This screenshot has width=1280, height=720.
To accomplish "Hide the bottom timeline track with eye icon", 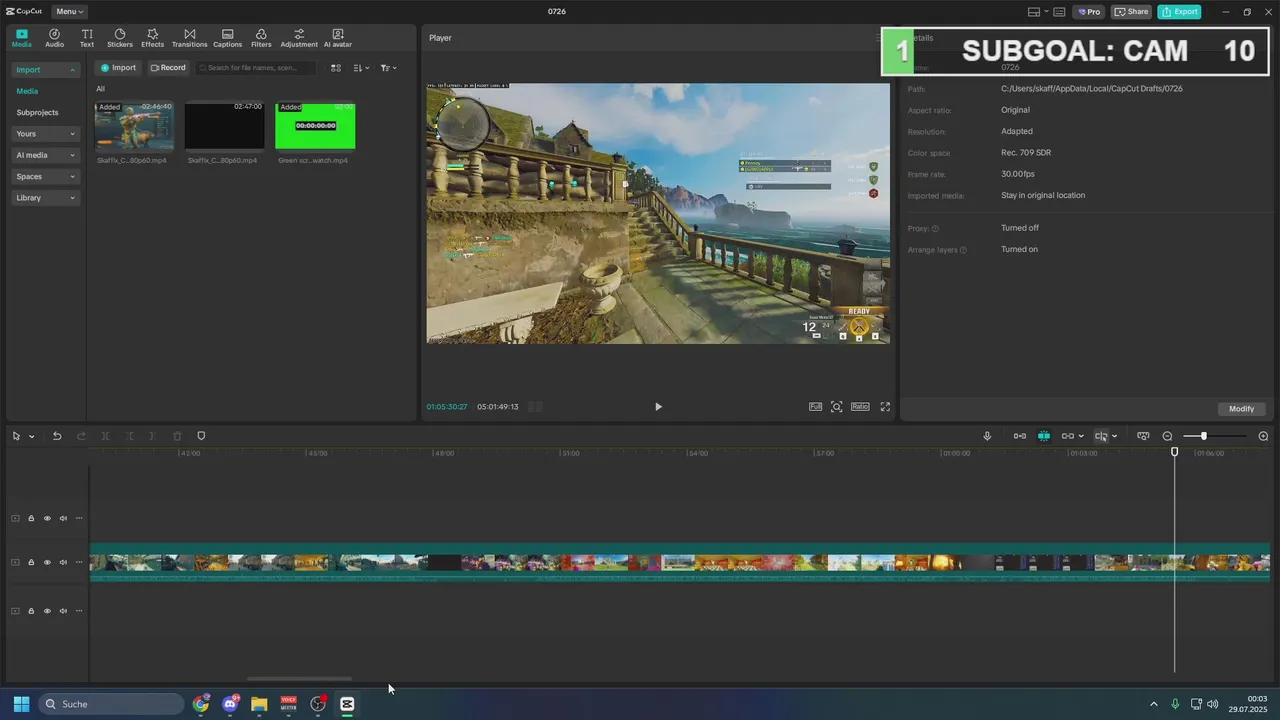I will pyautogui.click(x=47, y=611).
